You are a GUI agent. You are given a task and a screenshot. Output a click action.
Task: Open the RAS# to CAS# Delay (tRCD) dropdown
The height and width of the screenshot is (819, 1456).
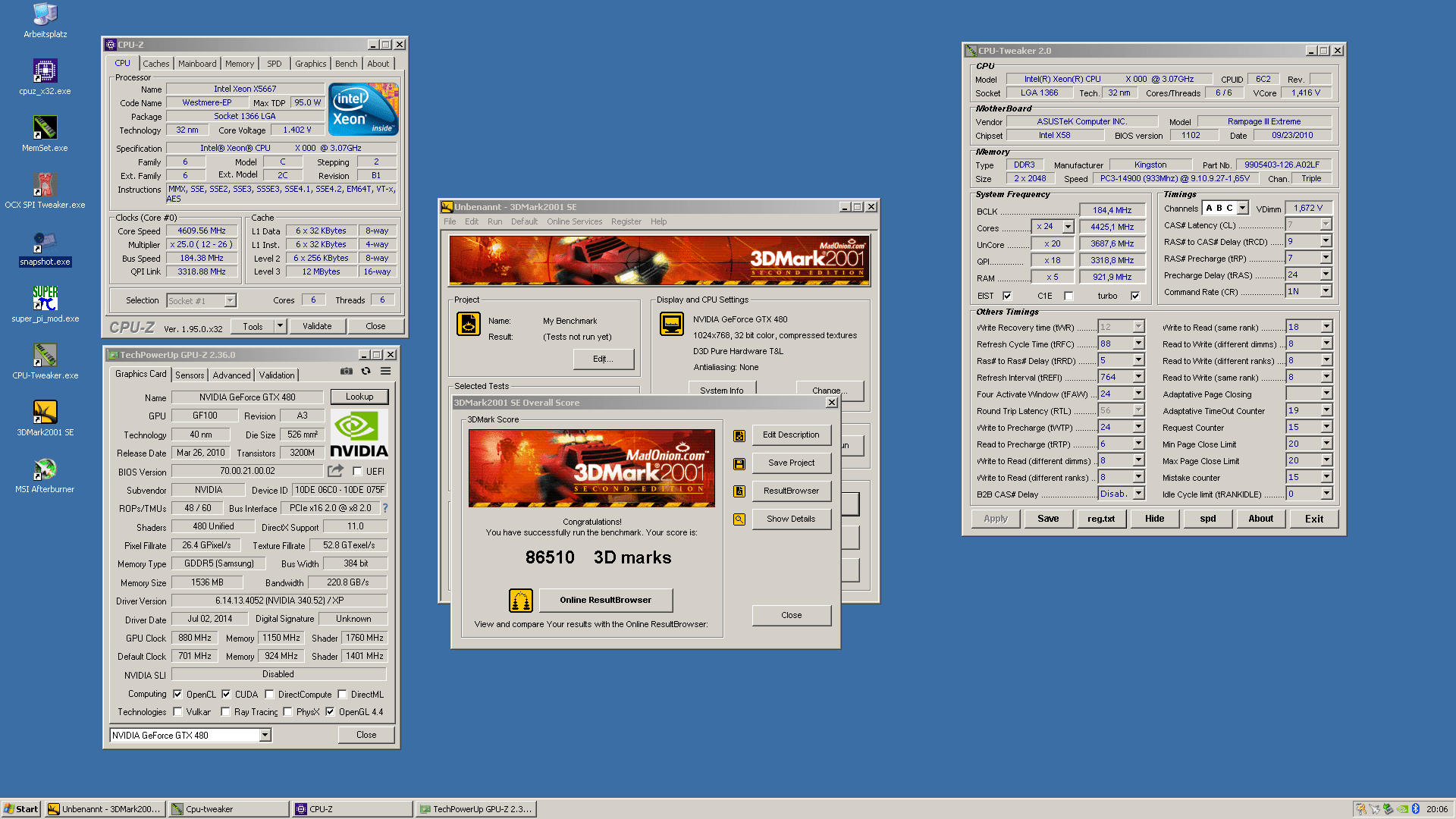[1326, 241]
